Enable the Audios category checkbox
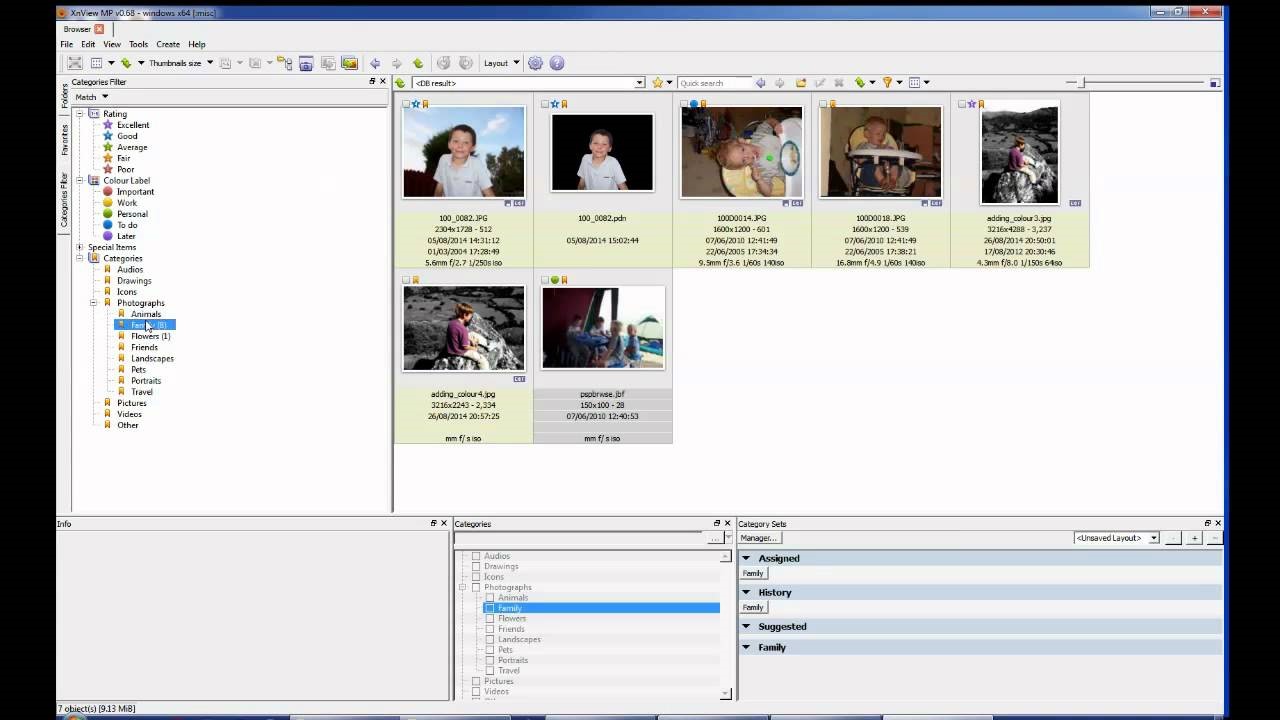Viewport: 1280px width, 720px height. point(476,556)
